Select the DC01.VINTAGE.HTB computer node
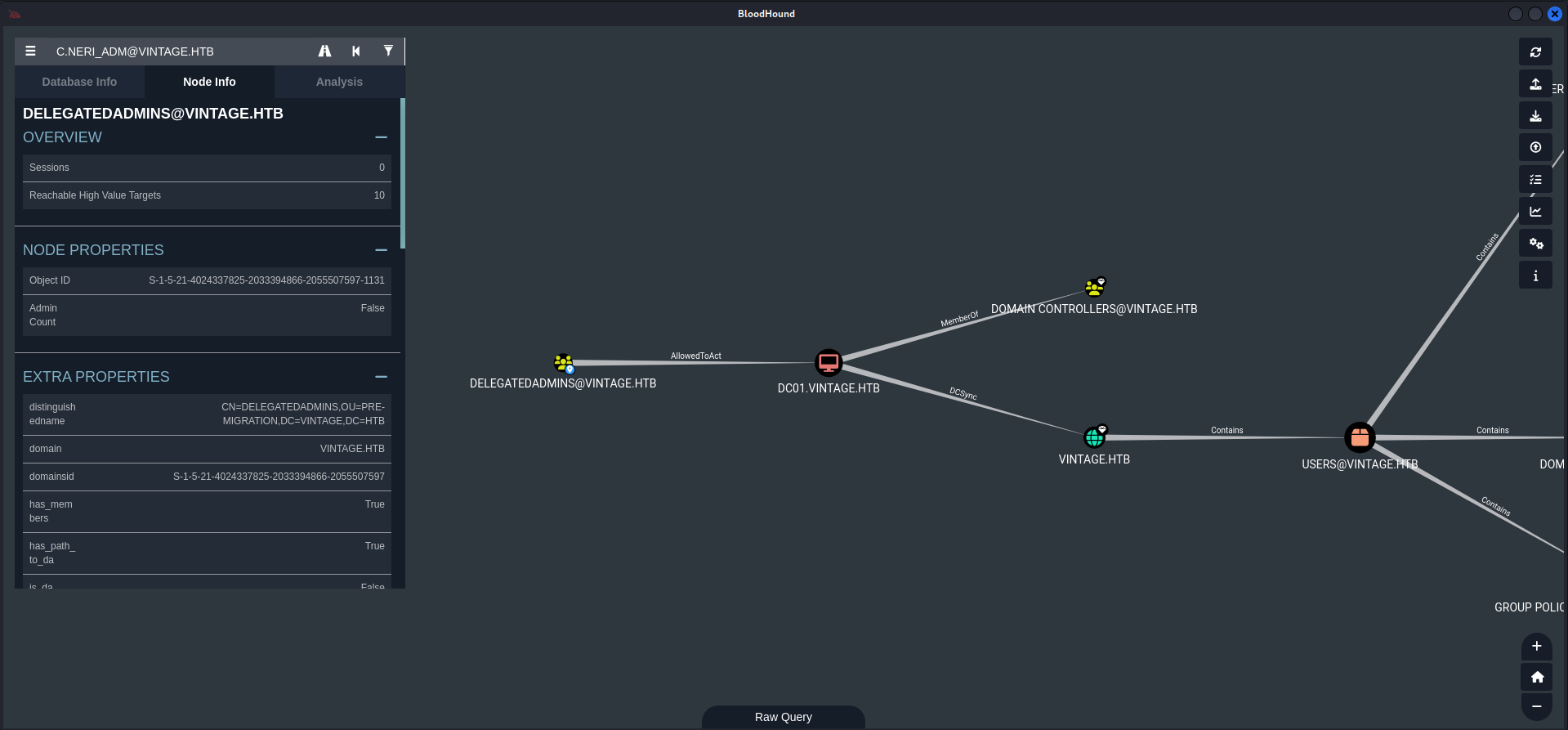Screen dimensions: 1568x730 tap(829, 362)
